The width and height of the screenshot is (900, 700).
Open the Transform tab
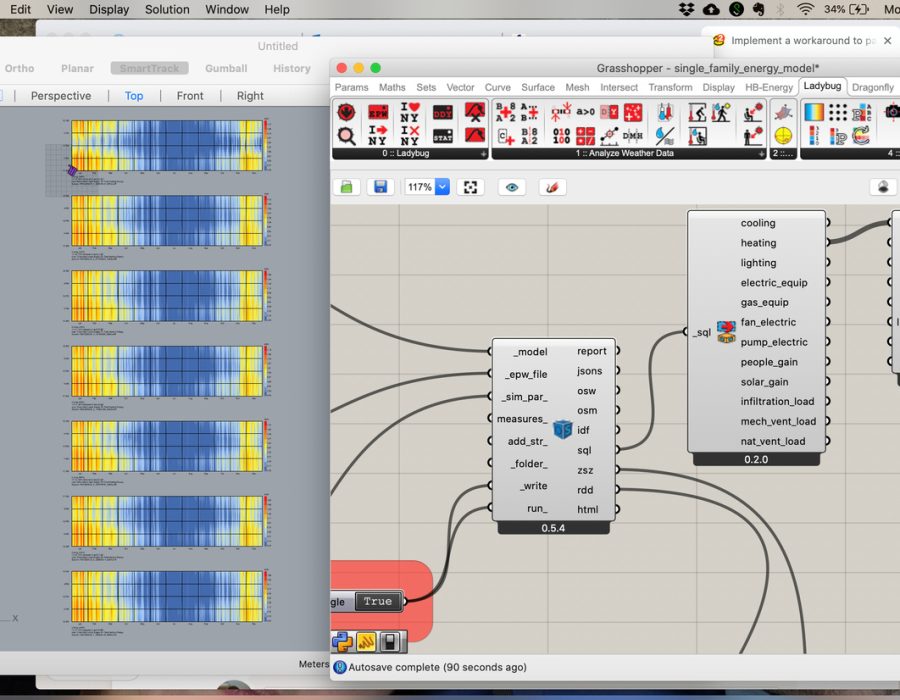coord(670,87)
